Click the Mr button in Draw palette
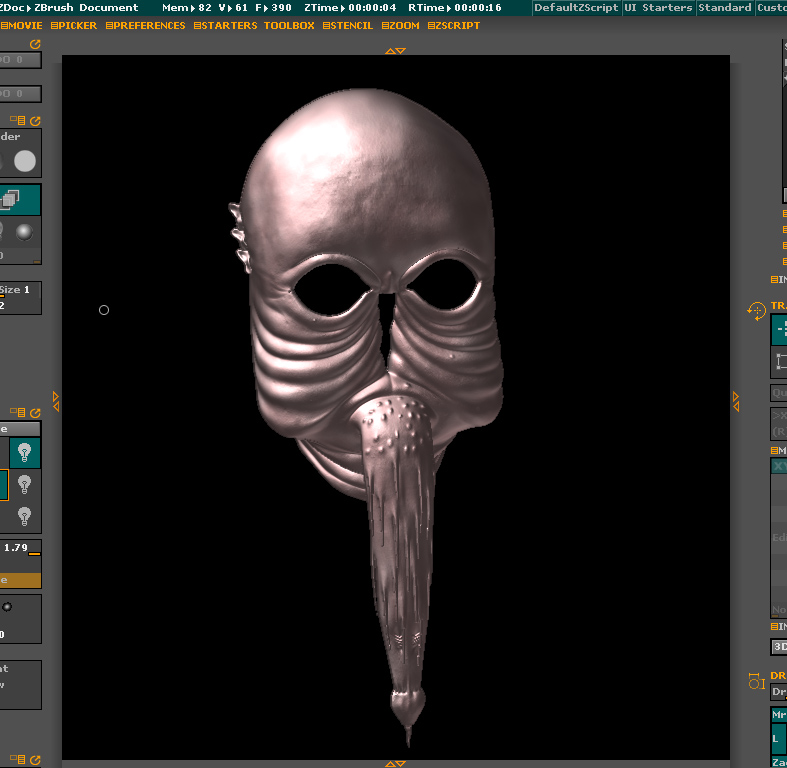This screenshot has width=787, height=768. tap(779, 715)
